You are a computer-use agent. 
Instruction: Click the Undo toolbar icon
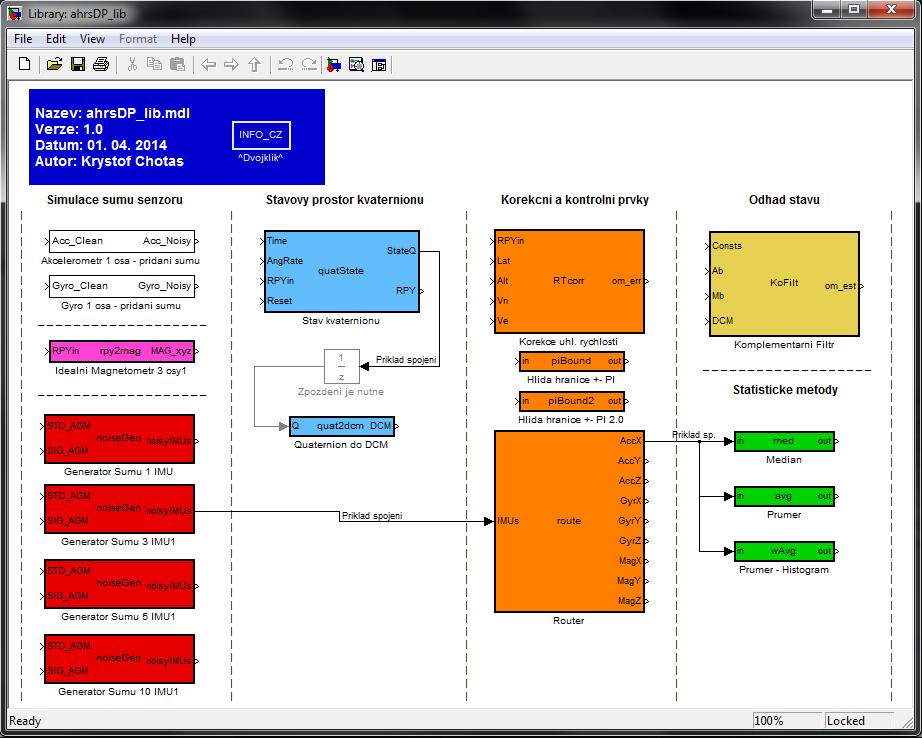click(286, 64)
